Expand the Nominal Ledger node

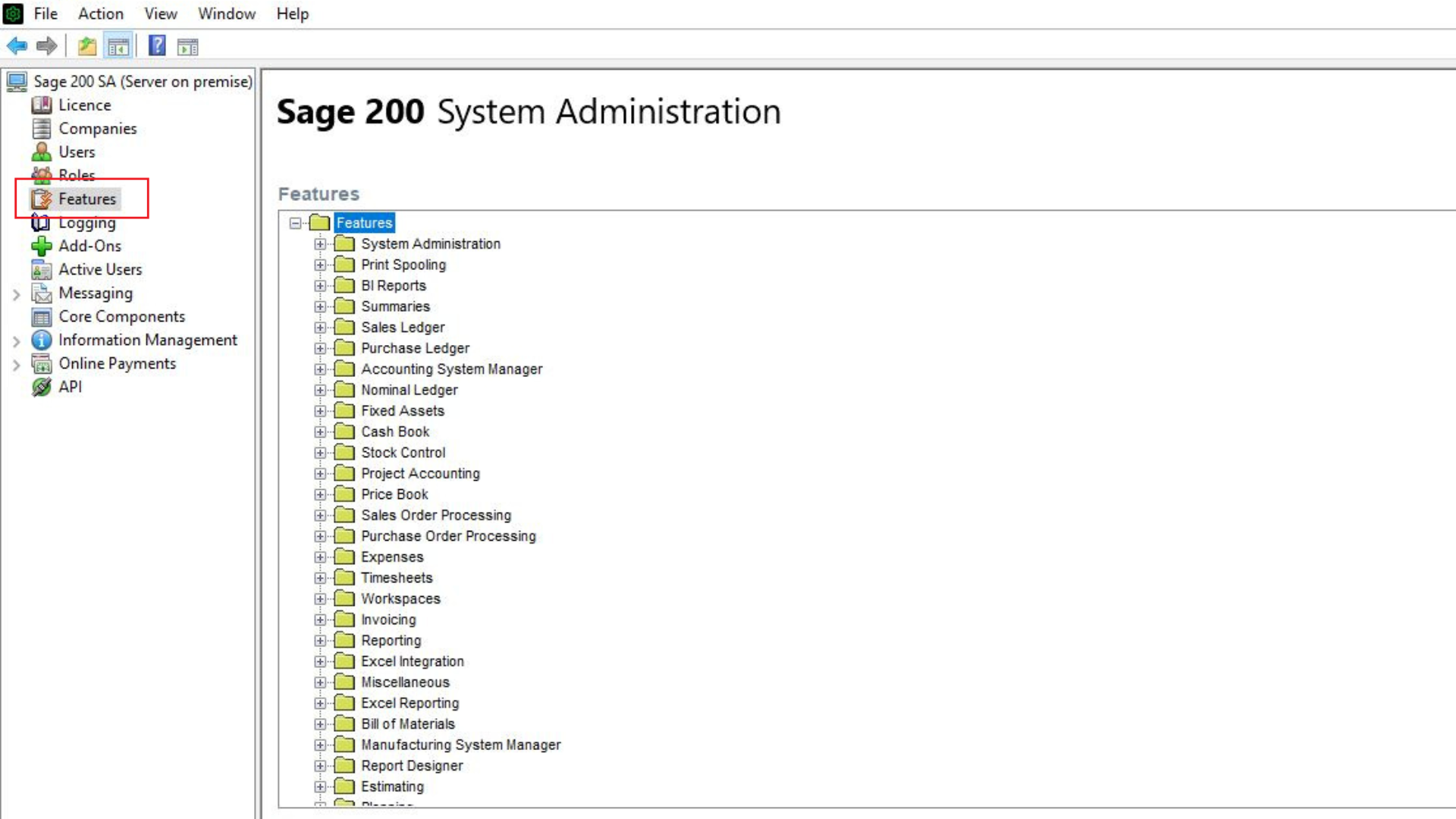[x=319, y=390]
